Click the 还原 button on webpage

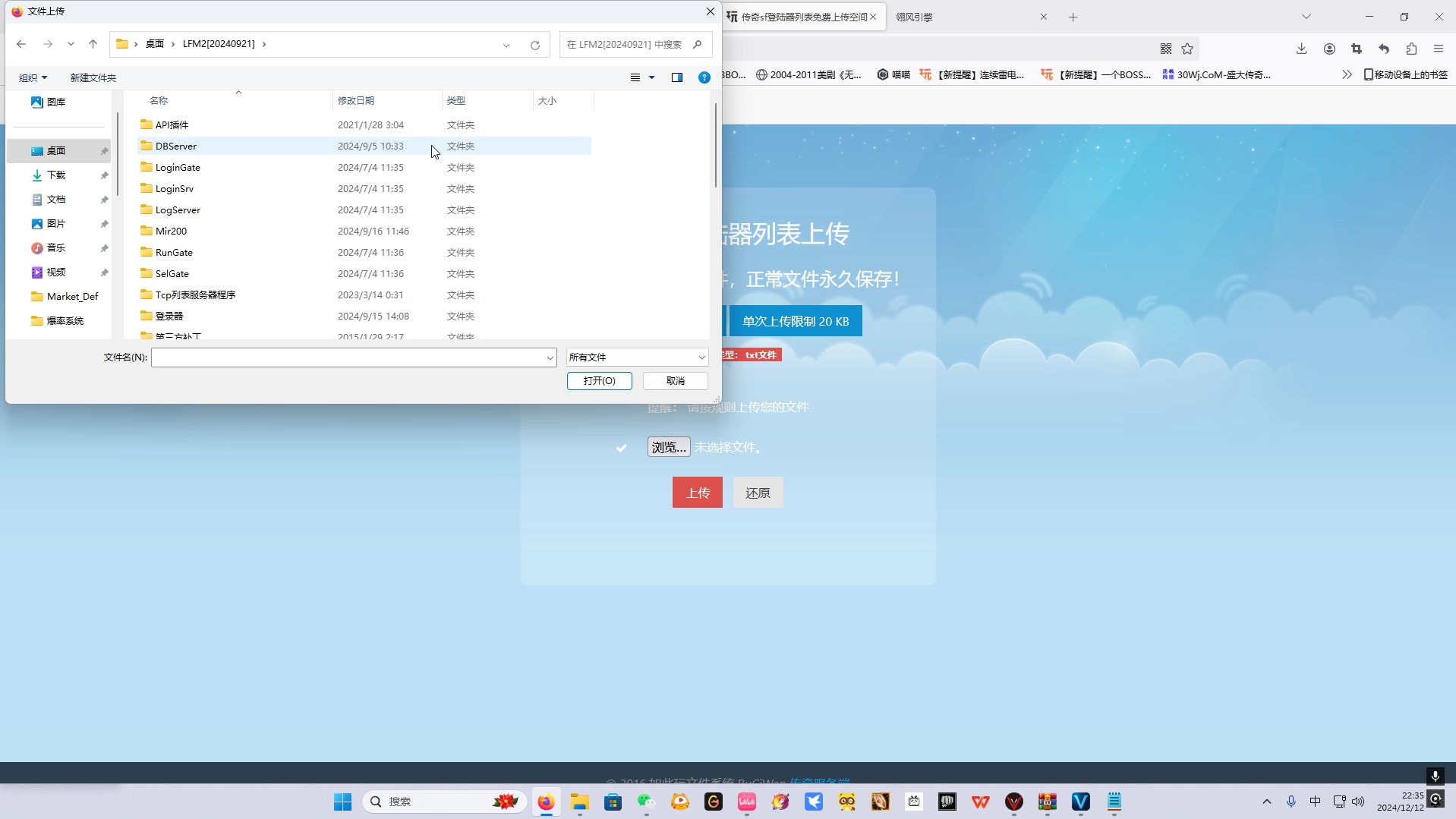[758, 493]
